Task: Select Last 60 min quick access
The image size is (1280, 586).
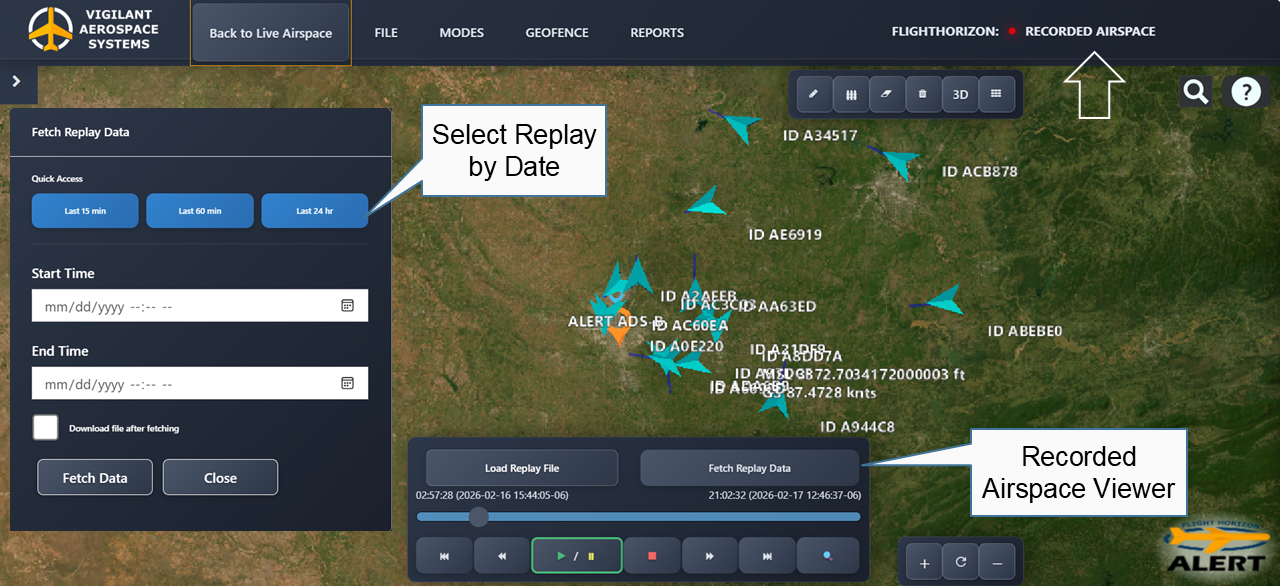Action: [x=200, y=211]
